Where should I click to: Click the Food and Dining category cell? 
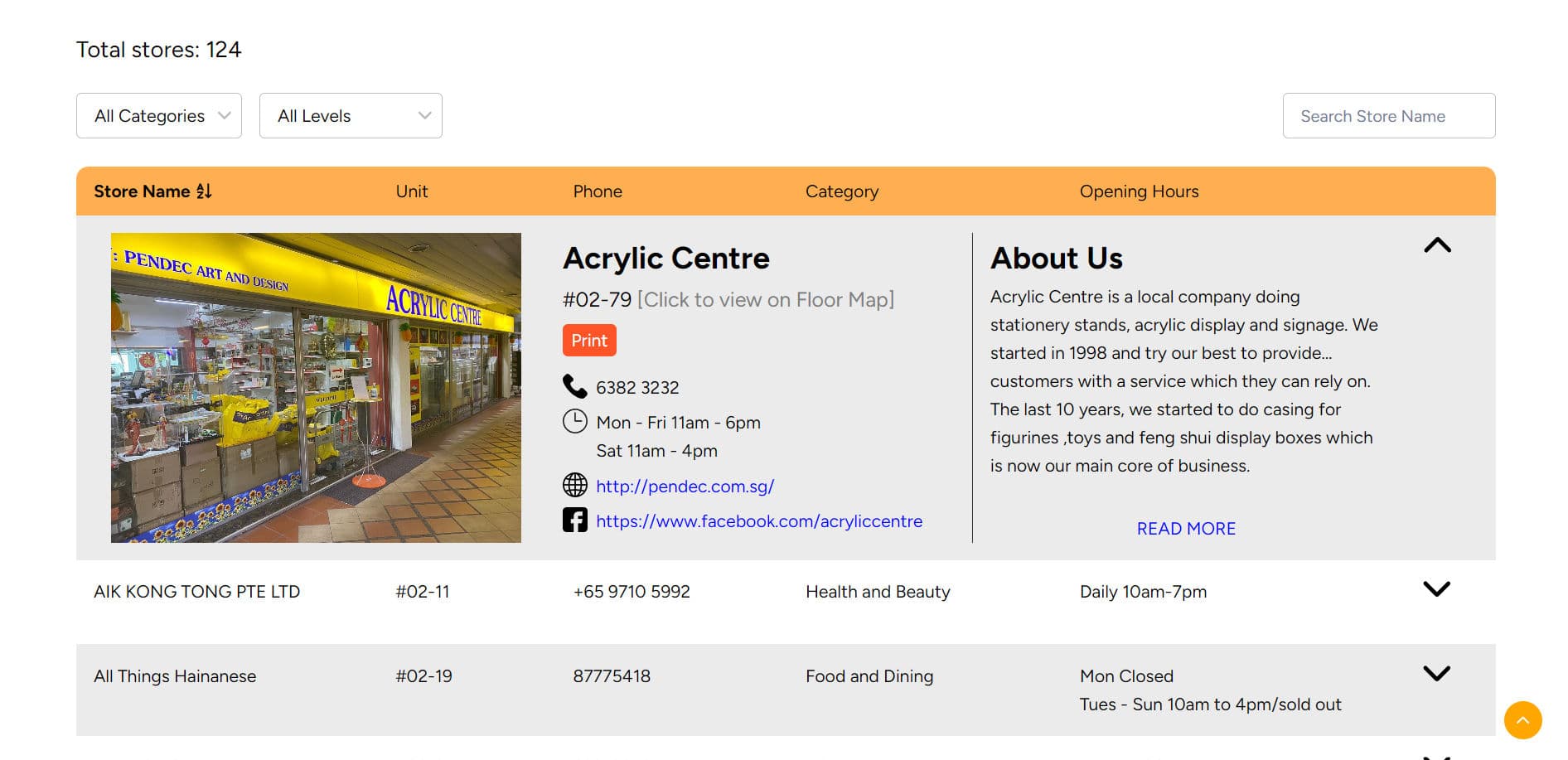point(869,676)
